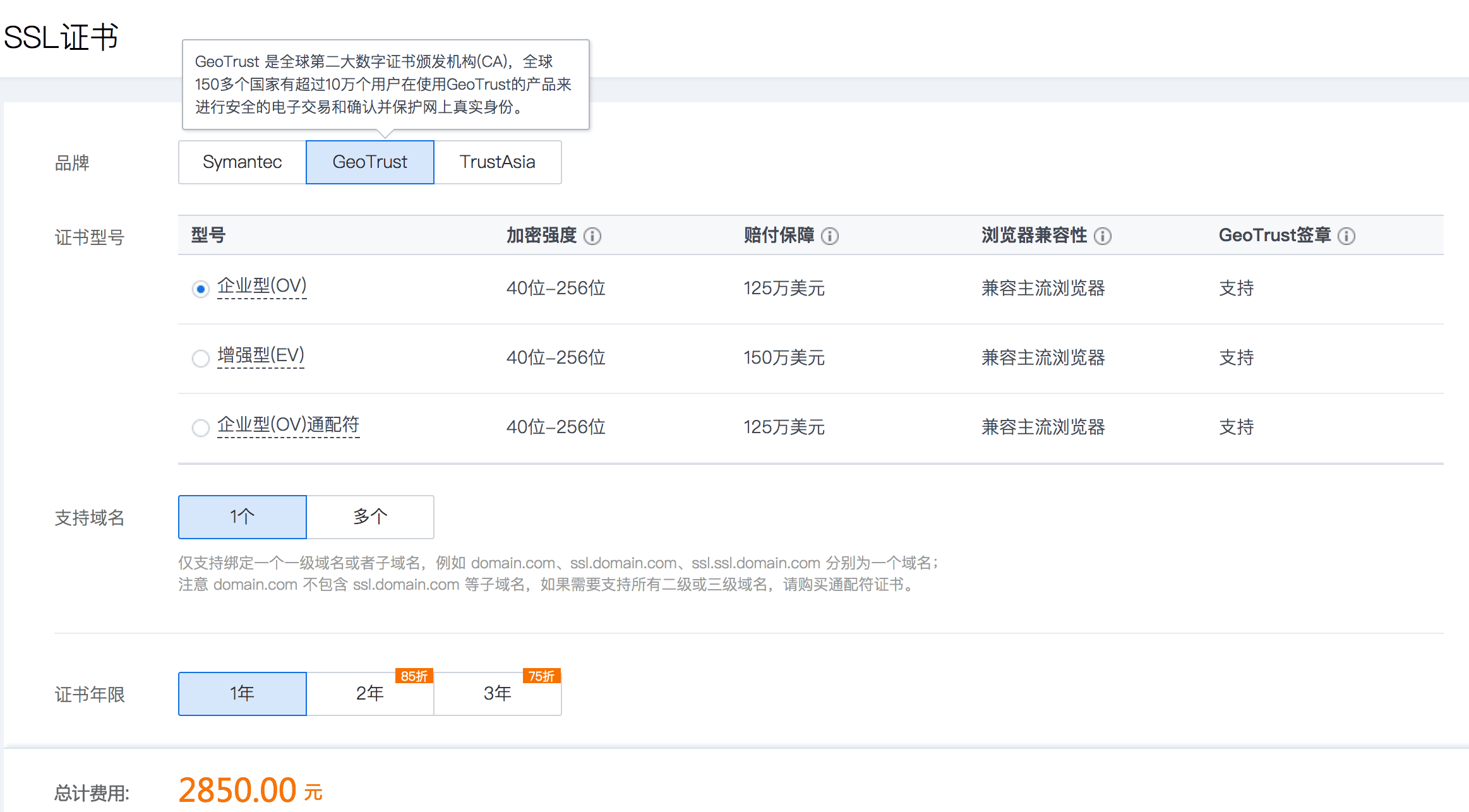The height and width of the screenshot is (812, 1469).
Task: Click the 企业型(OV) dotted-underline label
Action: (x=262, y=286)
